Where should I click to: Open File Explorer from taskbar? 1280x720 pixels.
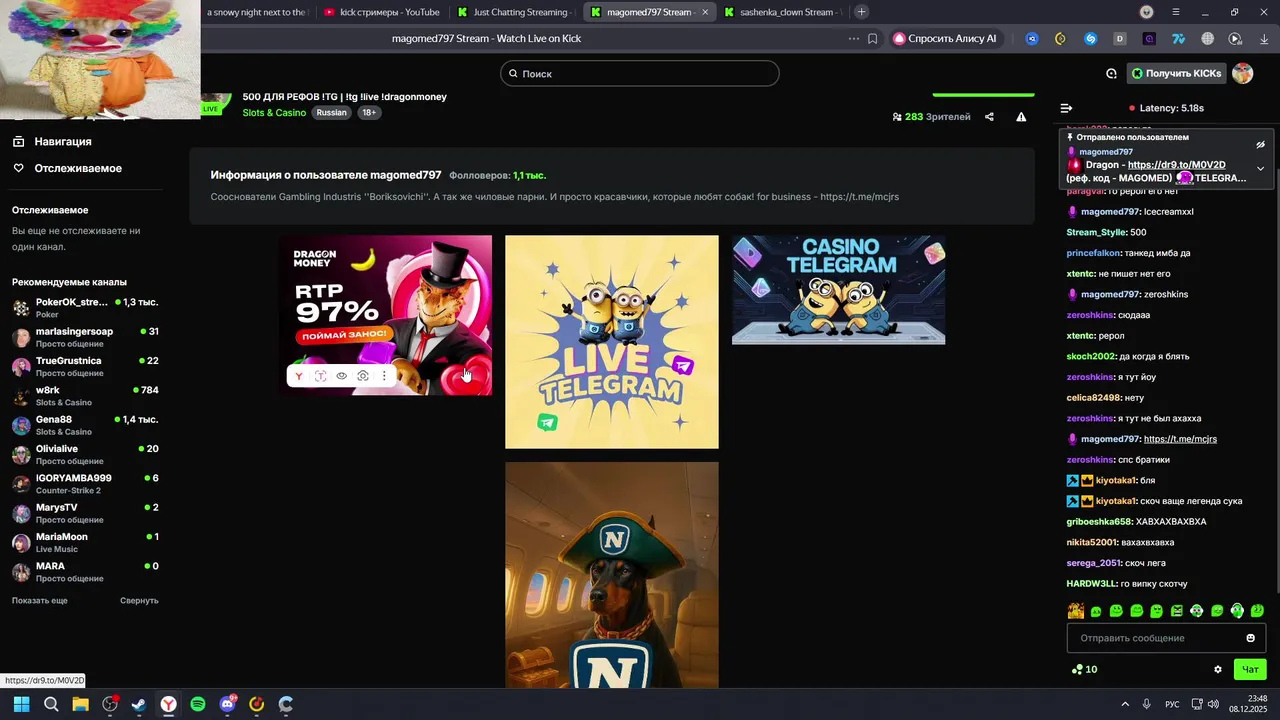pyautogui.click(x=80, y=704)
